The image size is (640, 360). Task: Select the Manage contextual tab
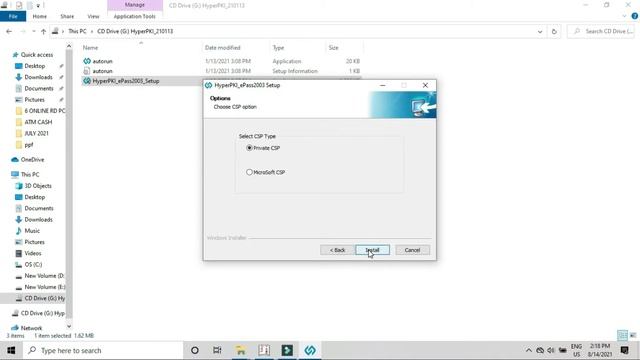(x=135, y=5)
